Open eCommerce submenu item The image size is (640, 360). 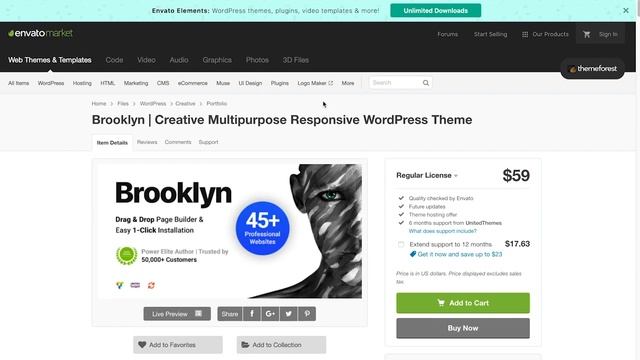point(193,83)
